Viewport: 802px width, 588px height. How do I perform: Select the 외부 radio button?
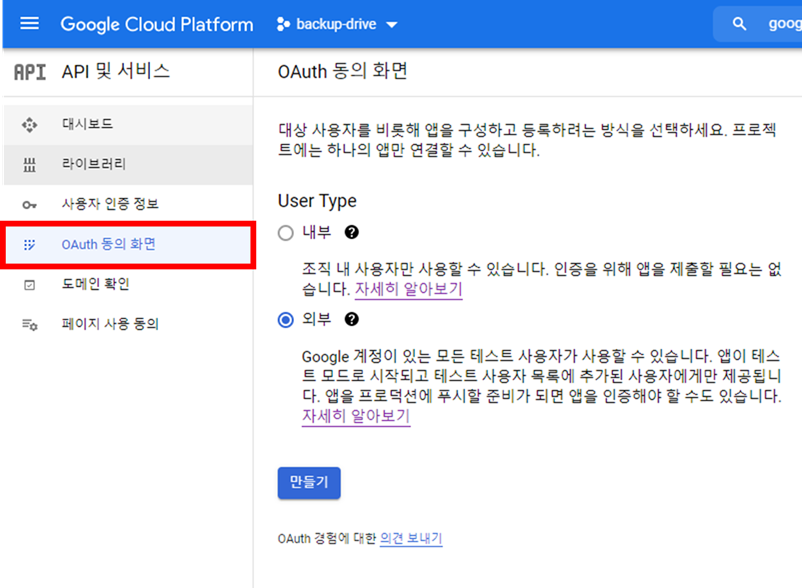coord(285,320)
